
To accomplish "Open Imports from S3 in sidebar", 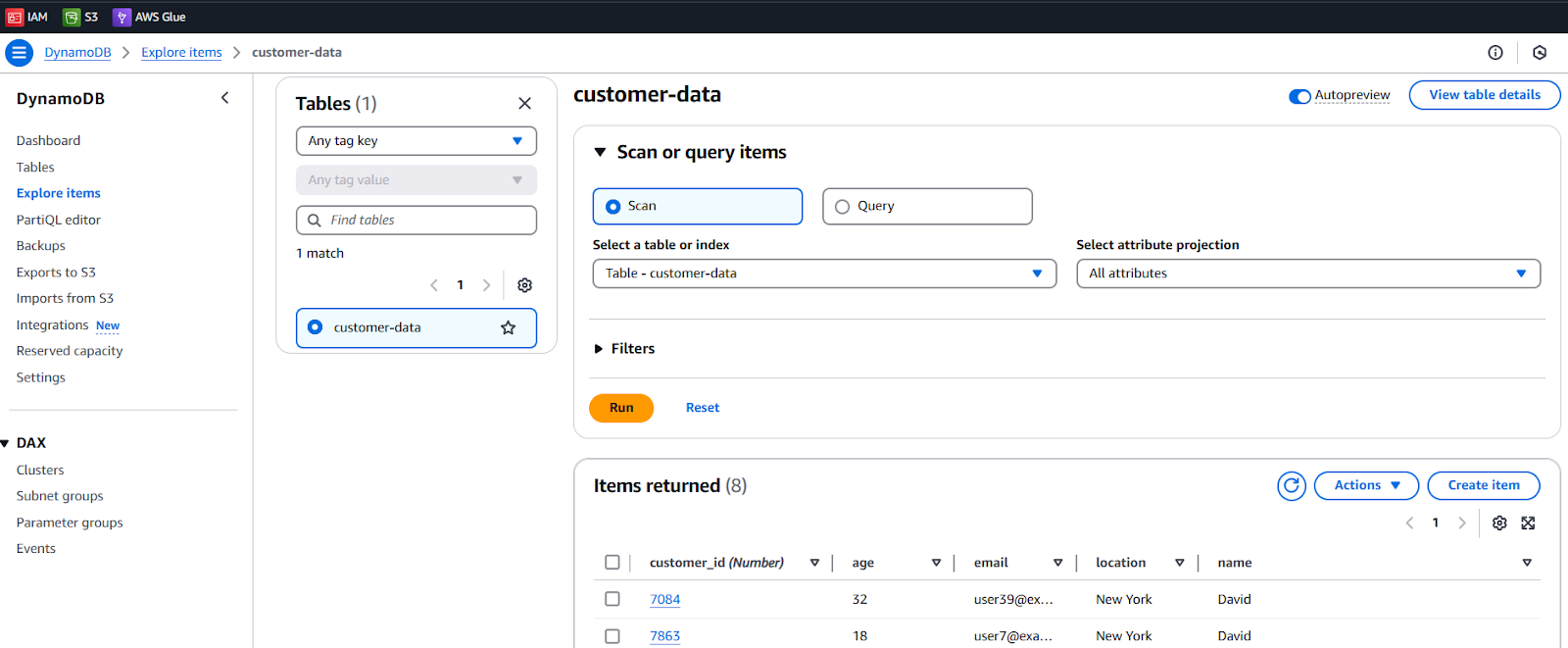I will point(65,299).
